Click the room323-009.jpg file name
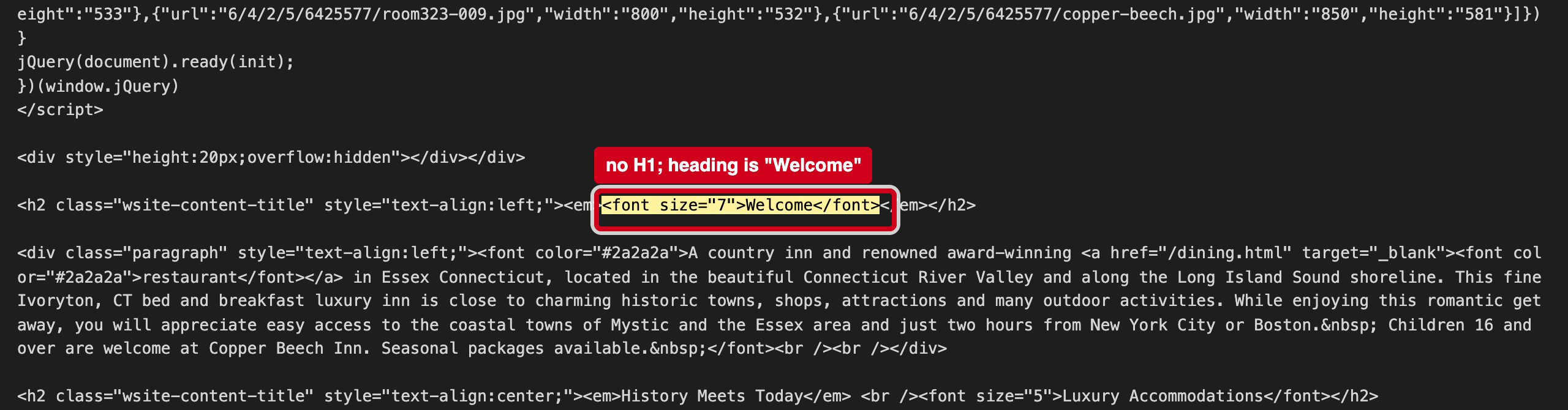The height and width of the screenshot is (410, 1568). (x=453, y=14)
